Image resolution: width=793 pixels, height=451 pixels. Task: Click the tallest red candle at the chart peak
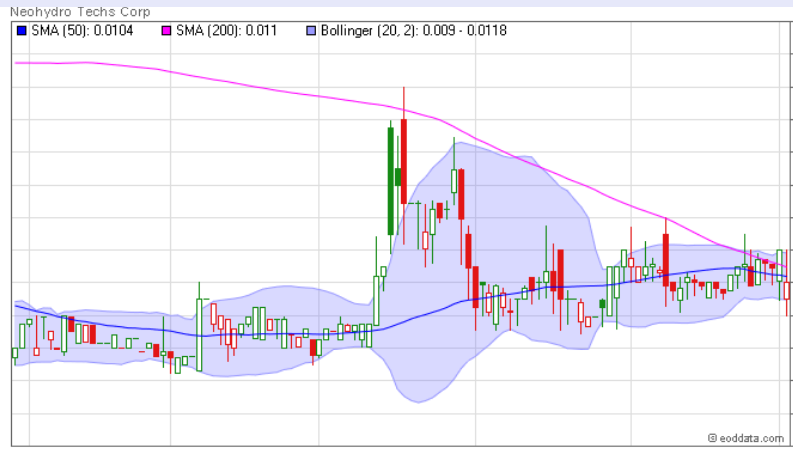pos(404,160)
